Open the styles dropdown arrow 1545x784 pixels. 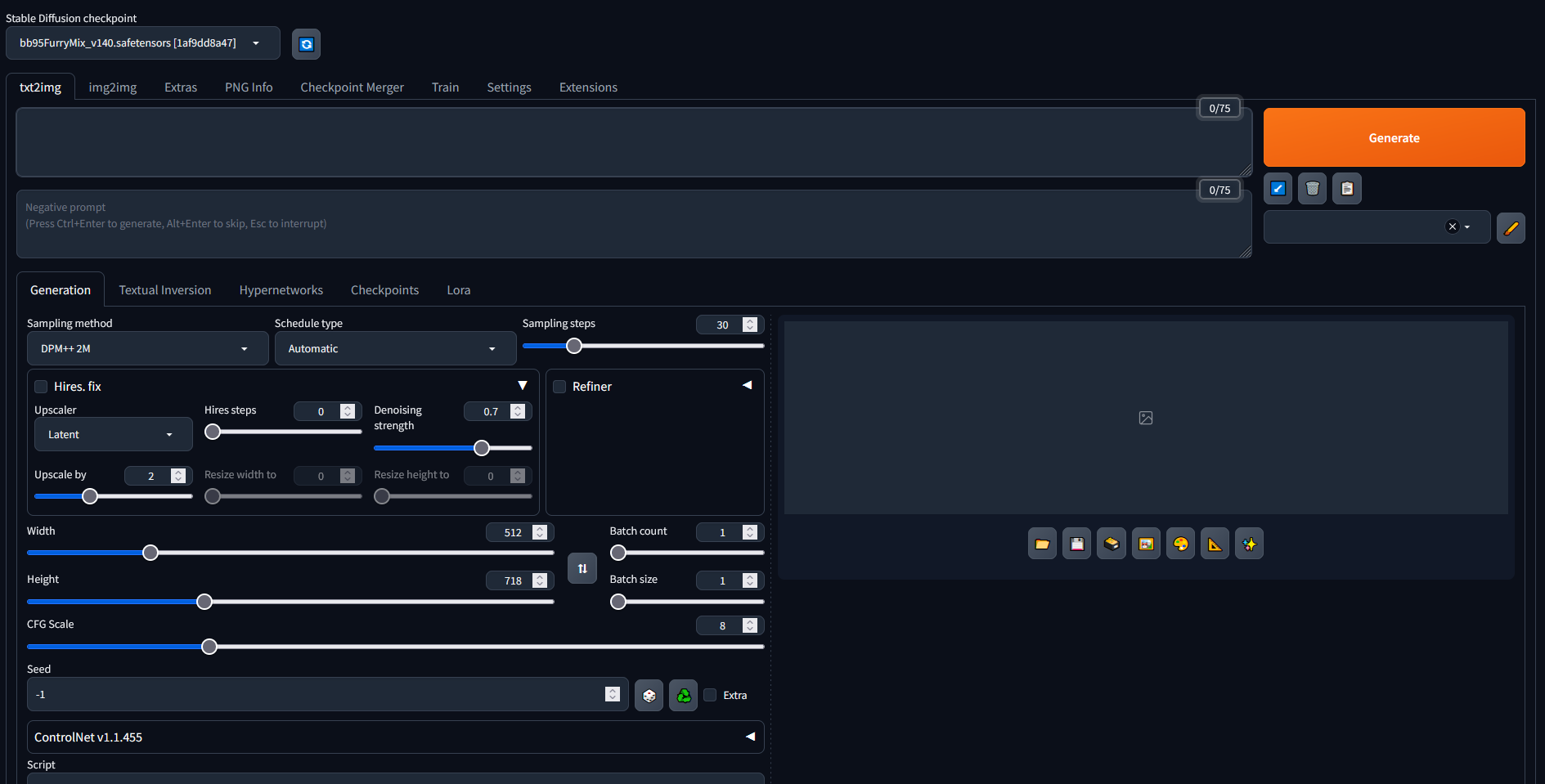1467,227
